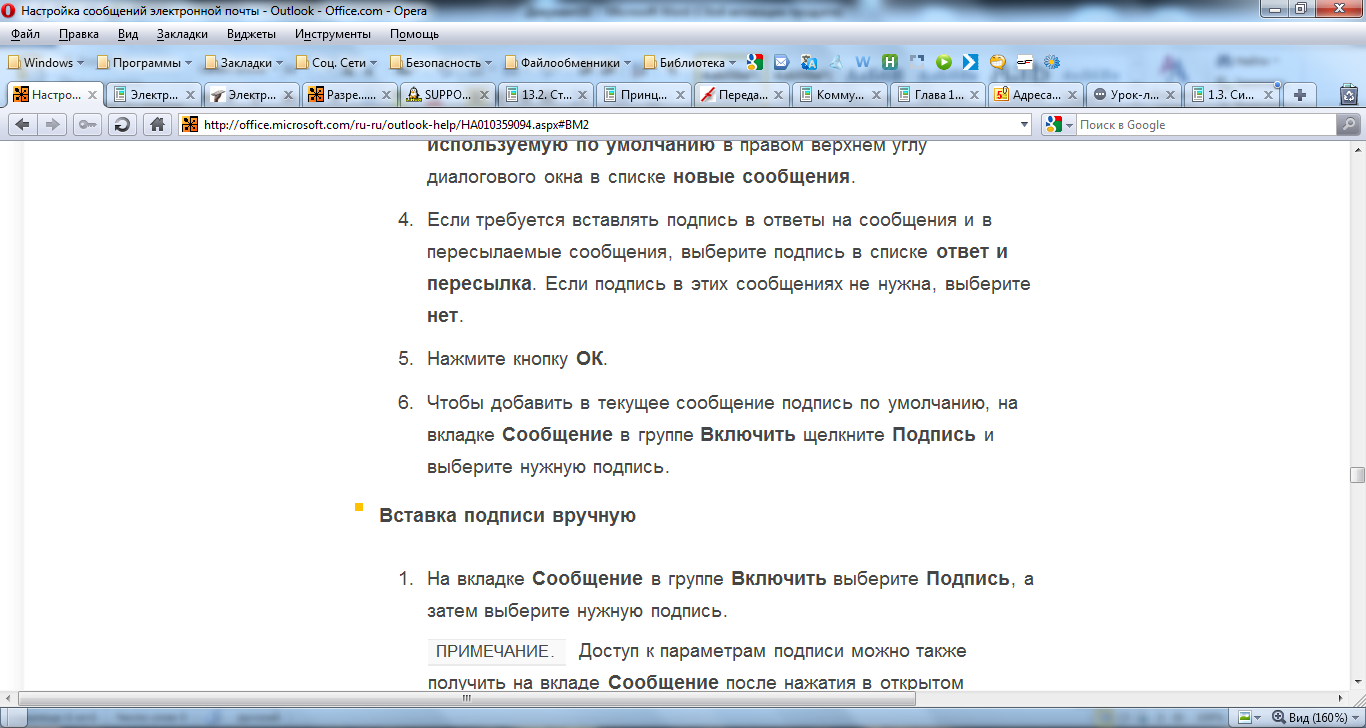
Task: Reload the current page
Action: click(x=122, y=125)
